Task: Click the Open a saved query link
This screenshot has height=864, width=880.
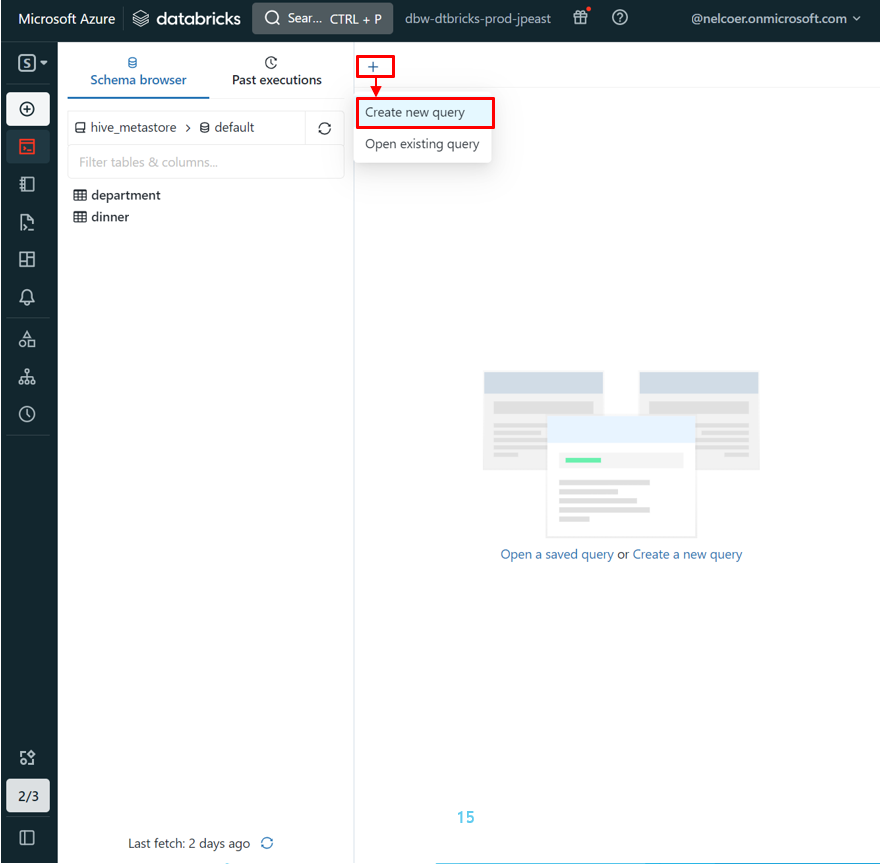Action: tap(557, 555)
